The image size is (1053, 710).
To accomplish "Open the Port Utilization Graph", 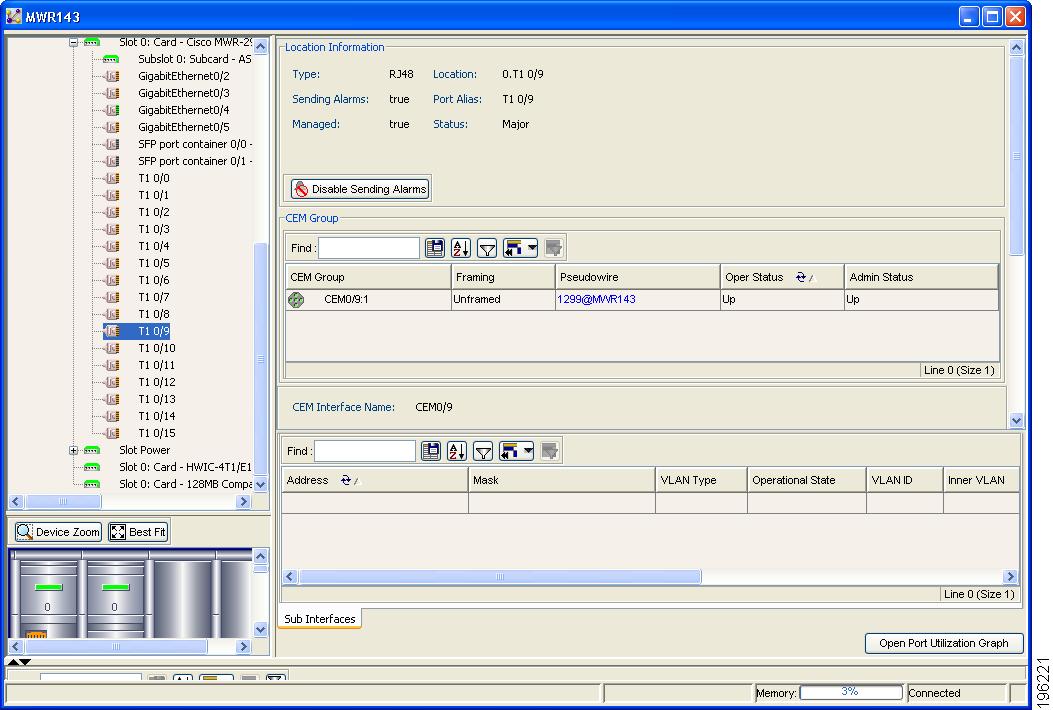I will coord(944,643).
